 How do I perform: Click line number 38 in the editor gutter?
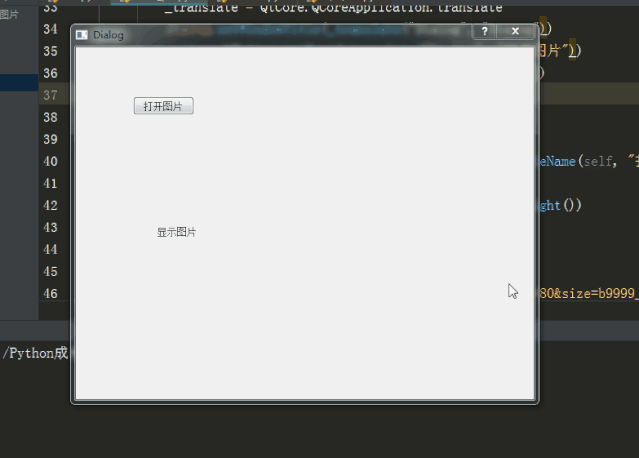tap(51, 117)
